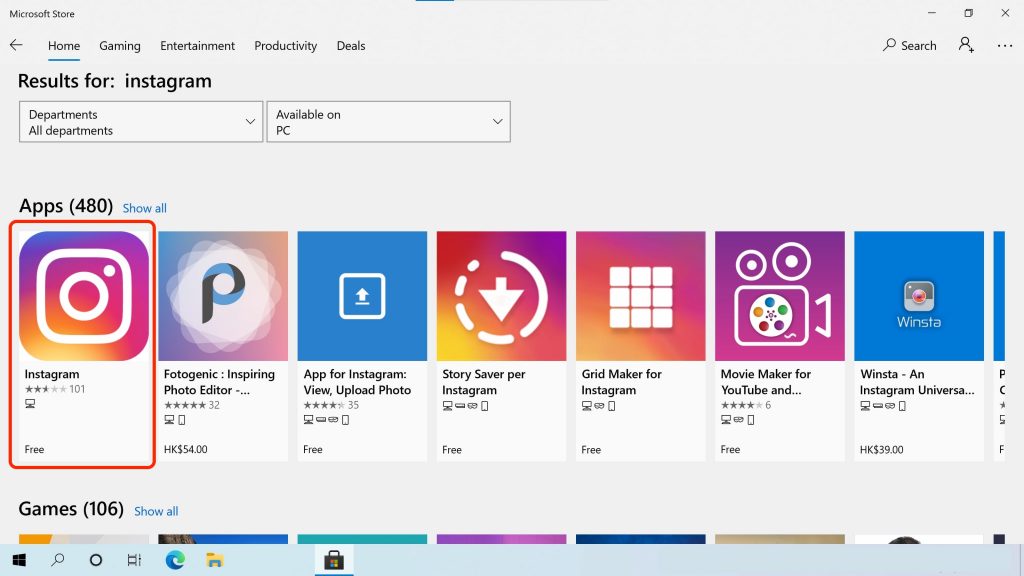
Task: Click the HK$39.00 price of Winsta
Action: click(882, 449)
